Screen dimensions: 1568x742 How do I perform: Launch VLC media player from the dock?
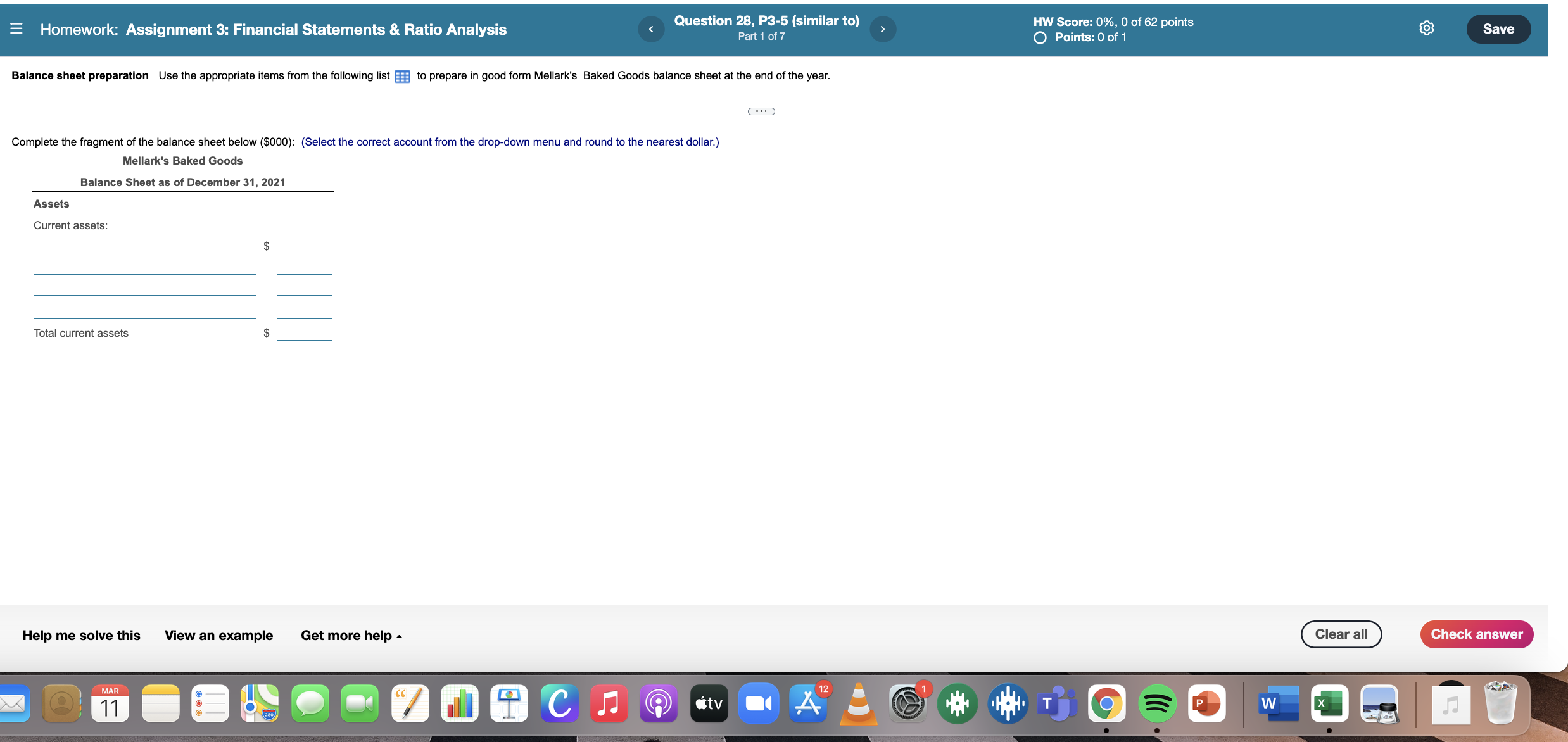click(x=858, y=703)
